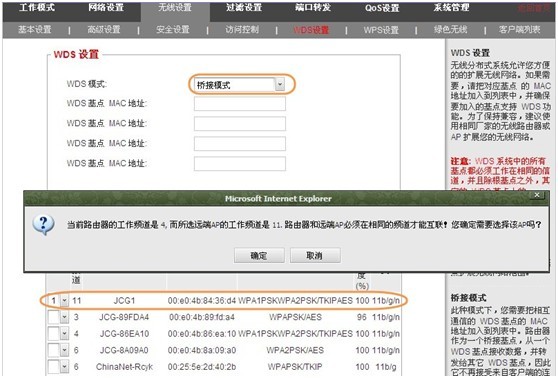Click the WDS 设置 heading in the help panel
This screenshot has height=378, width=558.
[470, 53]
